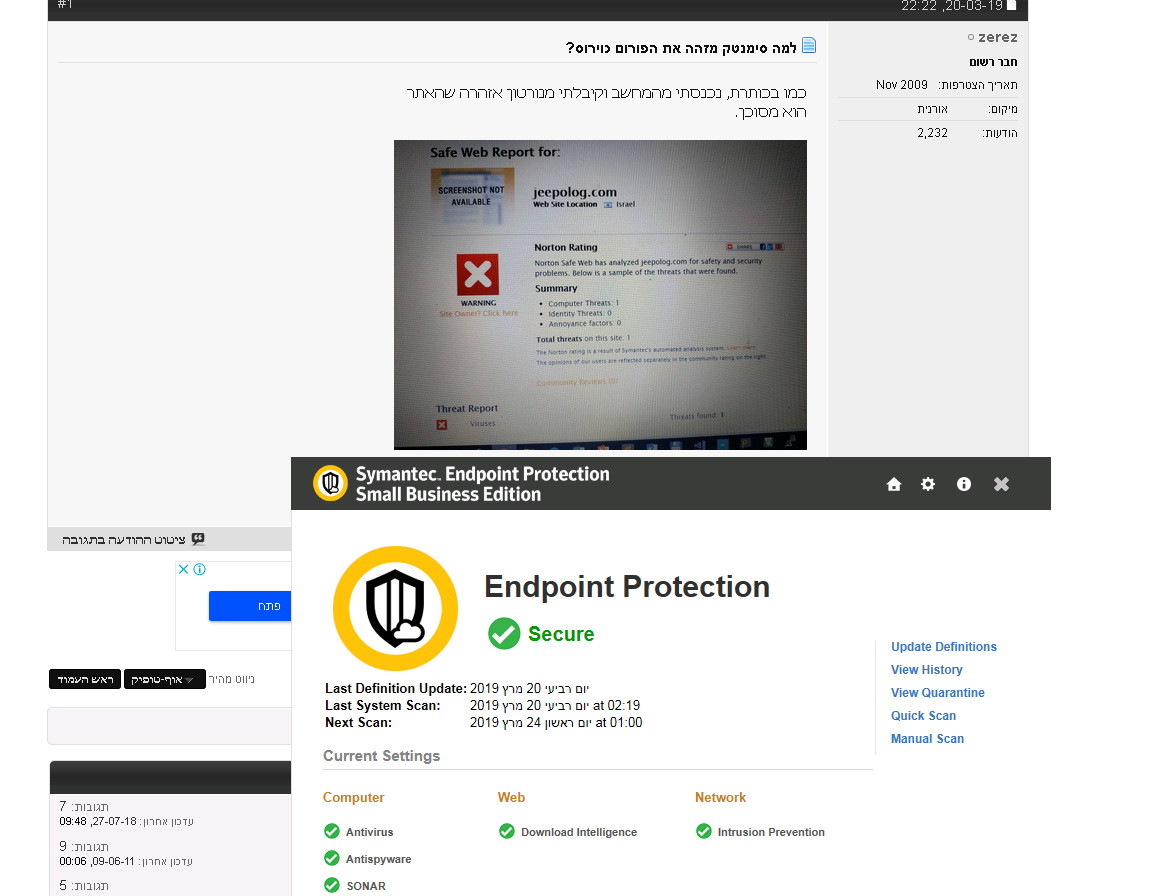Open the אוף-טופיק quick navigation dropdown
This screenshot has height=896, width=1154.
[165, 679]
